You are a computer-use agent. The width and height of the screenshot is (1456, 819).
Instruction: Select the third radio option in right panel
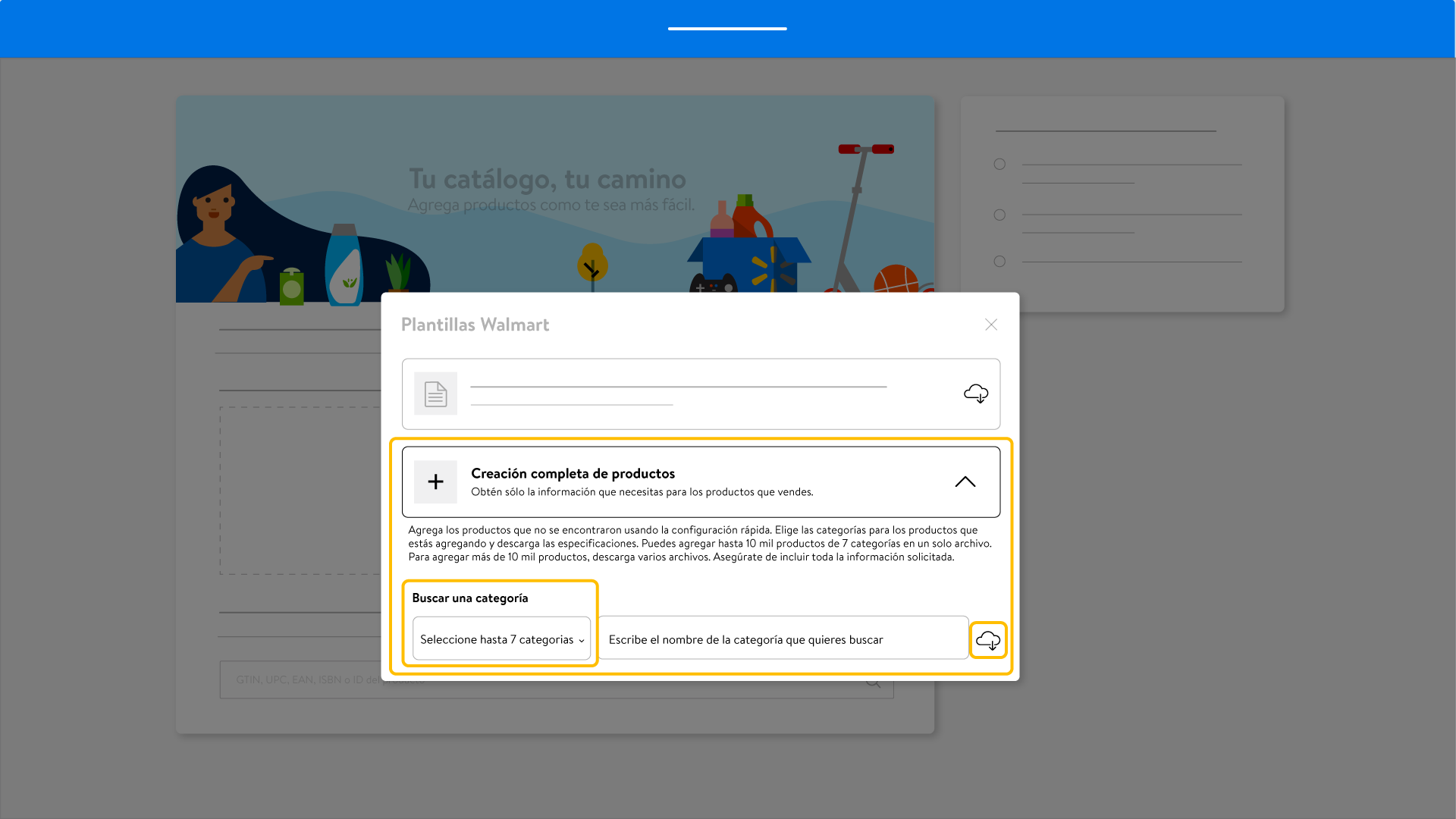click(999, 262)
